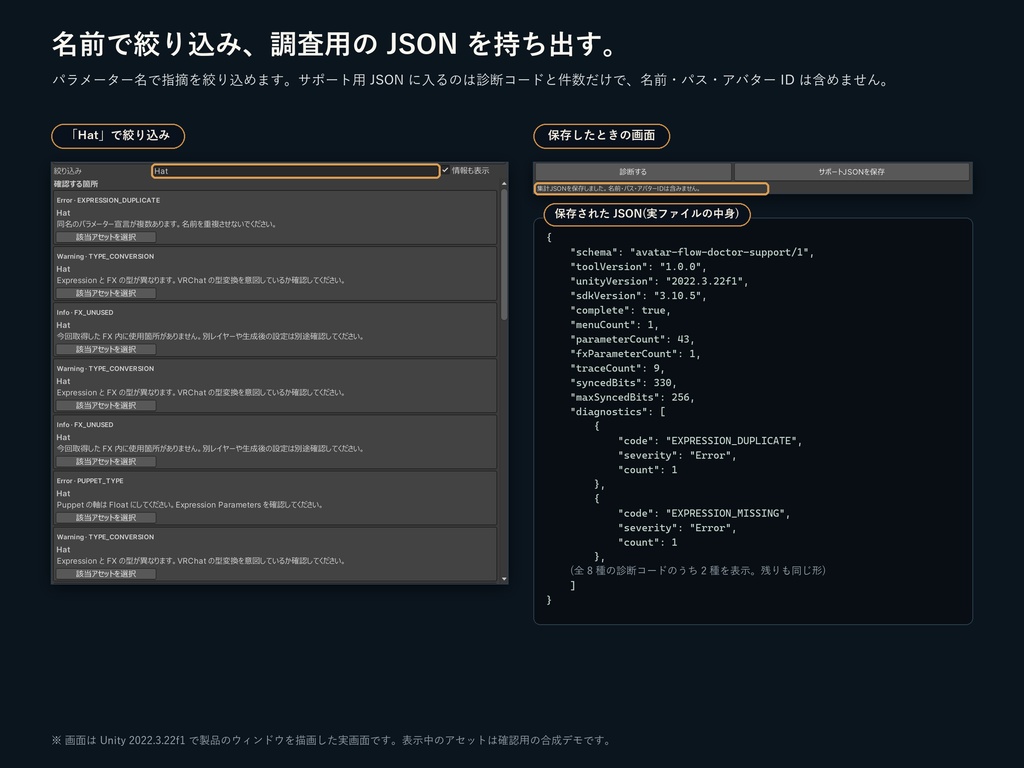Click the "complete": true line

click(x=620, y=310)
